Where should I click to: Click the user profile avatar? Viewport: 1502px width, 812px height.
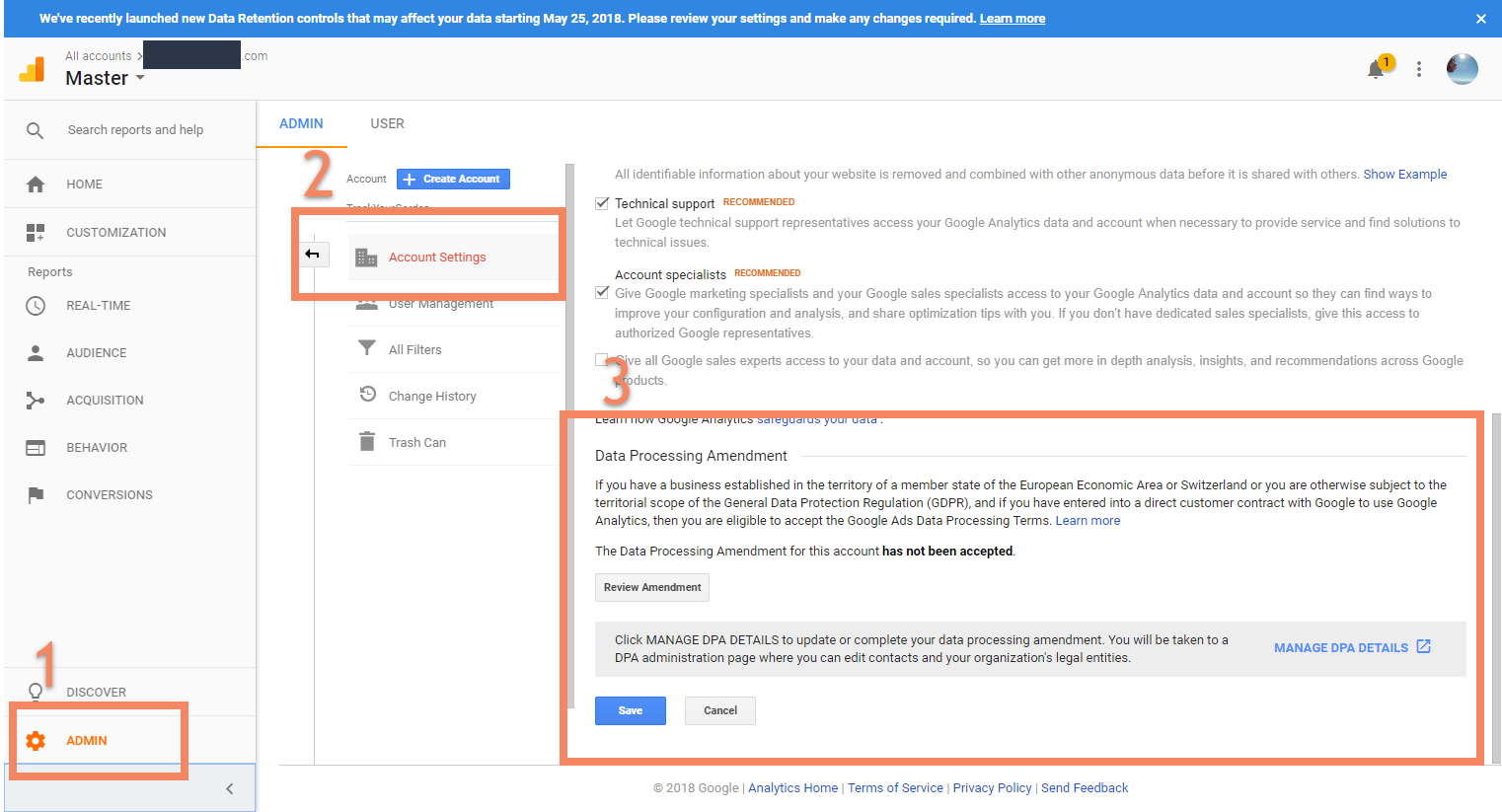pyautogui.click(x=1463, y=69)
